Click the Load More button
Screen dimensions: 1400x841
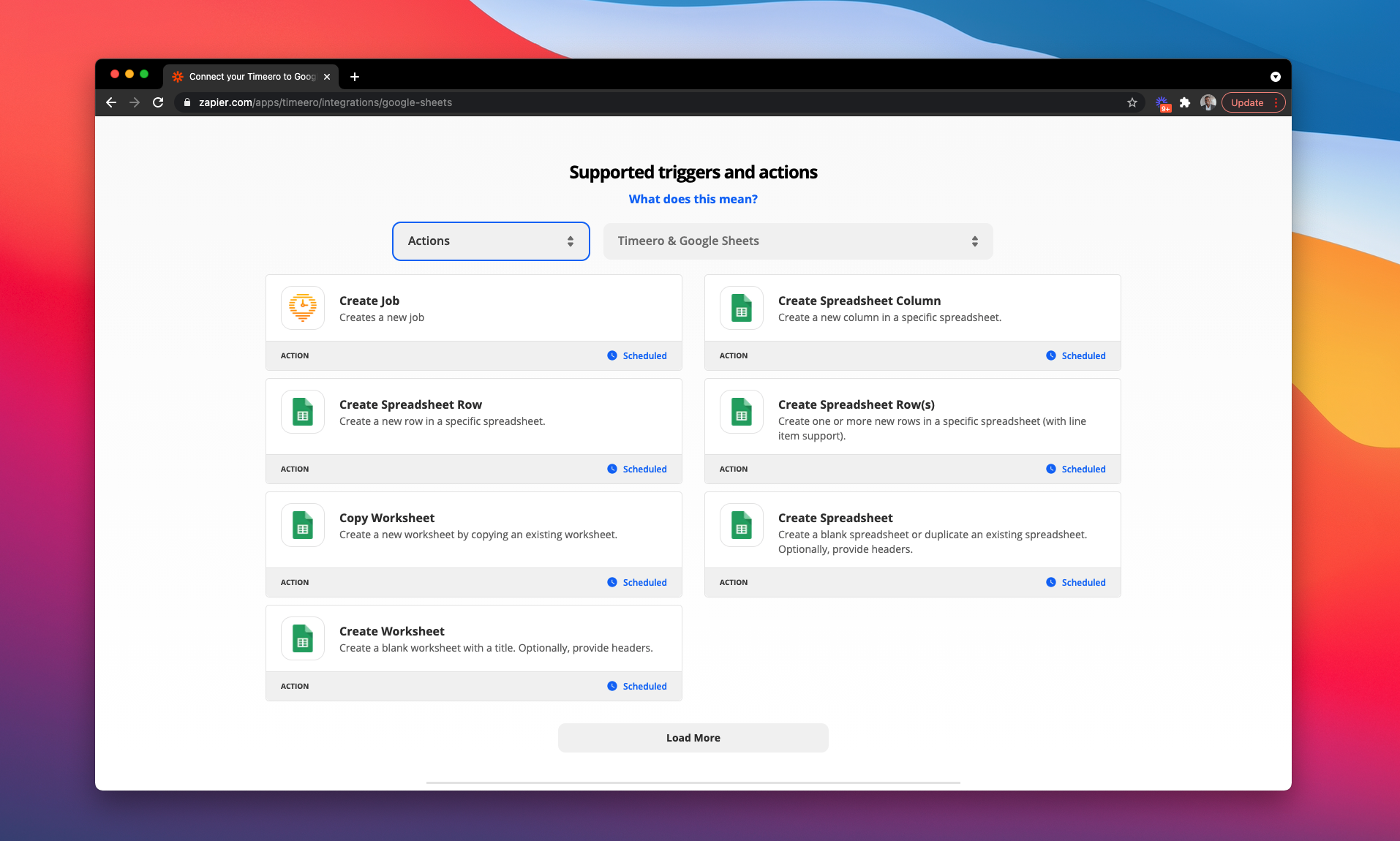[693, 738]
